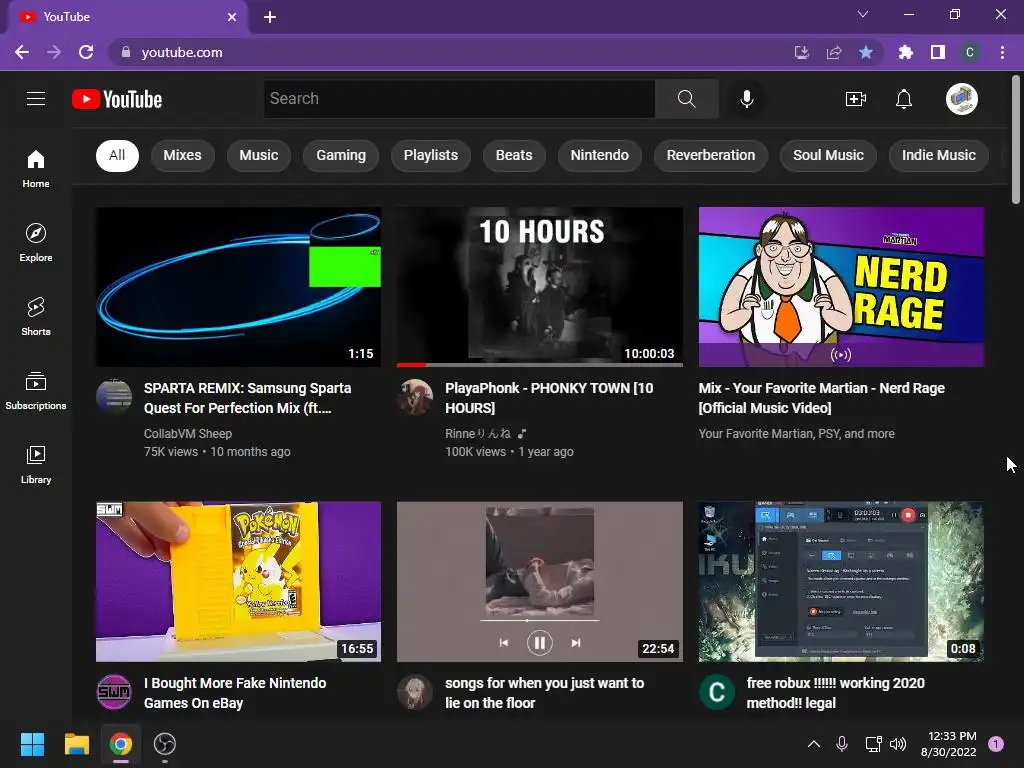Reload the page
The height and width of the screenshot is (768, 1024).
tap(86, 52)
